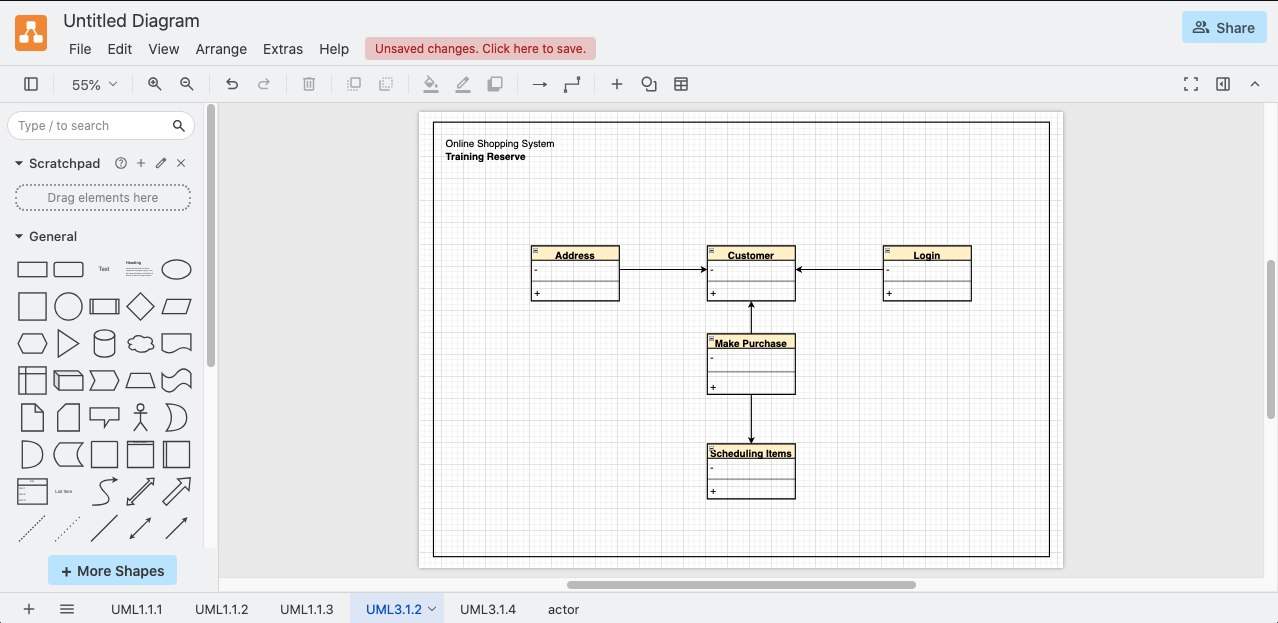Click the zoom in magnifier icon

(155, 85)
